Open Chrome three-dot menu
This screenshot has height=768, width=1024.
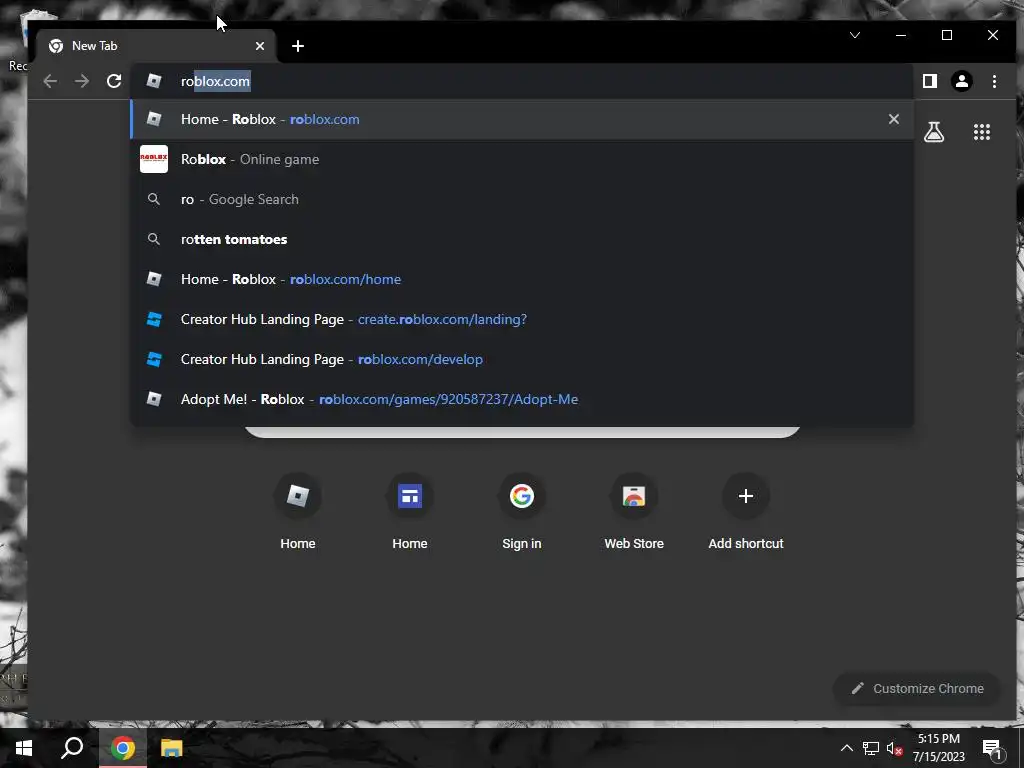click(x=994, y=81)
